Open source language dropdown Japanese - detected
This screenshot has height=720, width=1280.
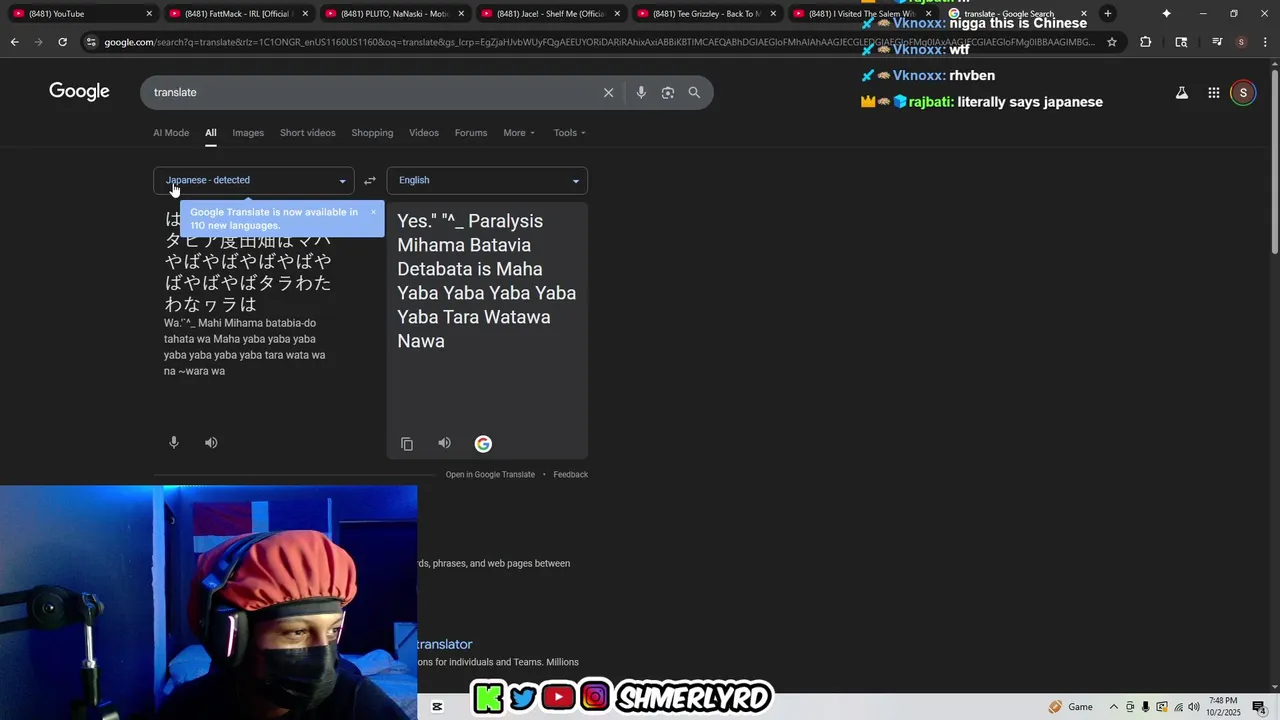point(254,181)
